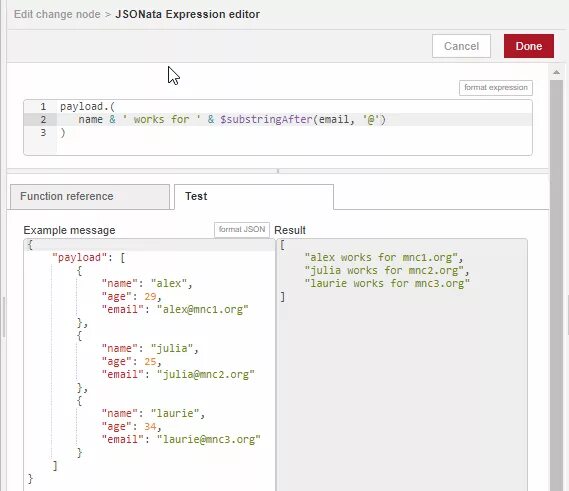Click result "laurie works for mnc3.org"
569x491 pixels.
[x=387, y=283]
